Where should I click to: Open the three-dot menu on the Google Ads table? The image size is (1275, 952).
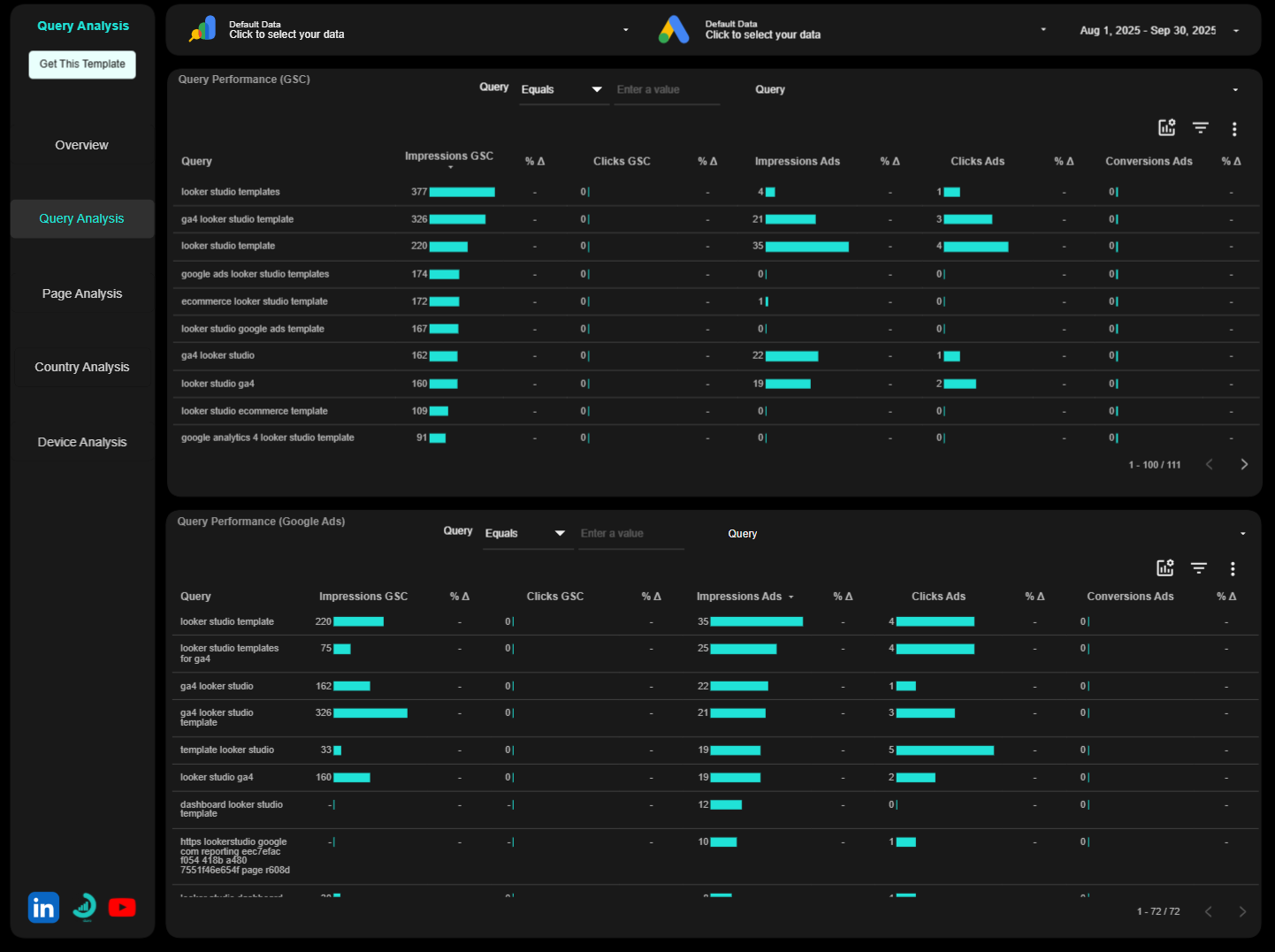[x=1233, y=569]
